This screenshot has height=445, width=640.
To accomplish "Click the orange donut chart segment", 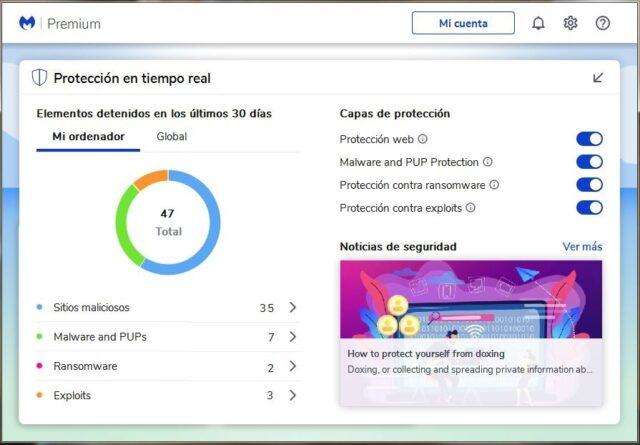I will coord(151,179).
